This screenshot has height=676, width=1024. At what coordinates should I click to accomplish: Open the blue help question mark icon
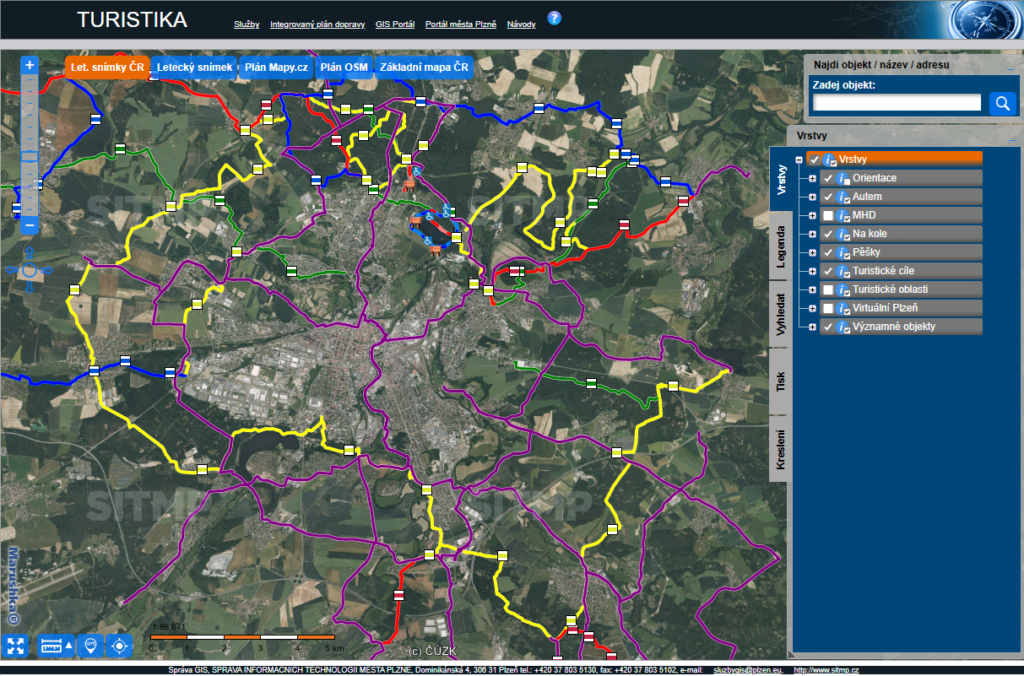pos(554,18)
